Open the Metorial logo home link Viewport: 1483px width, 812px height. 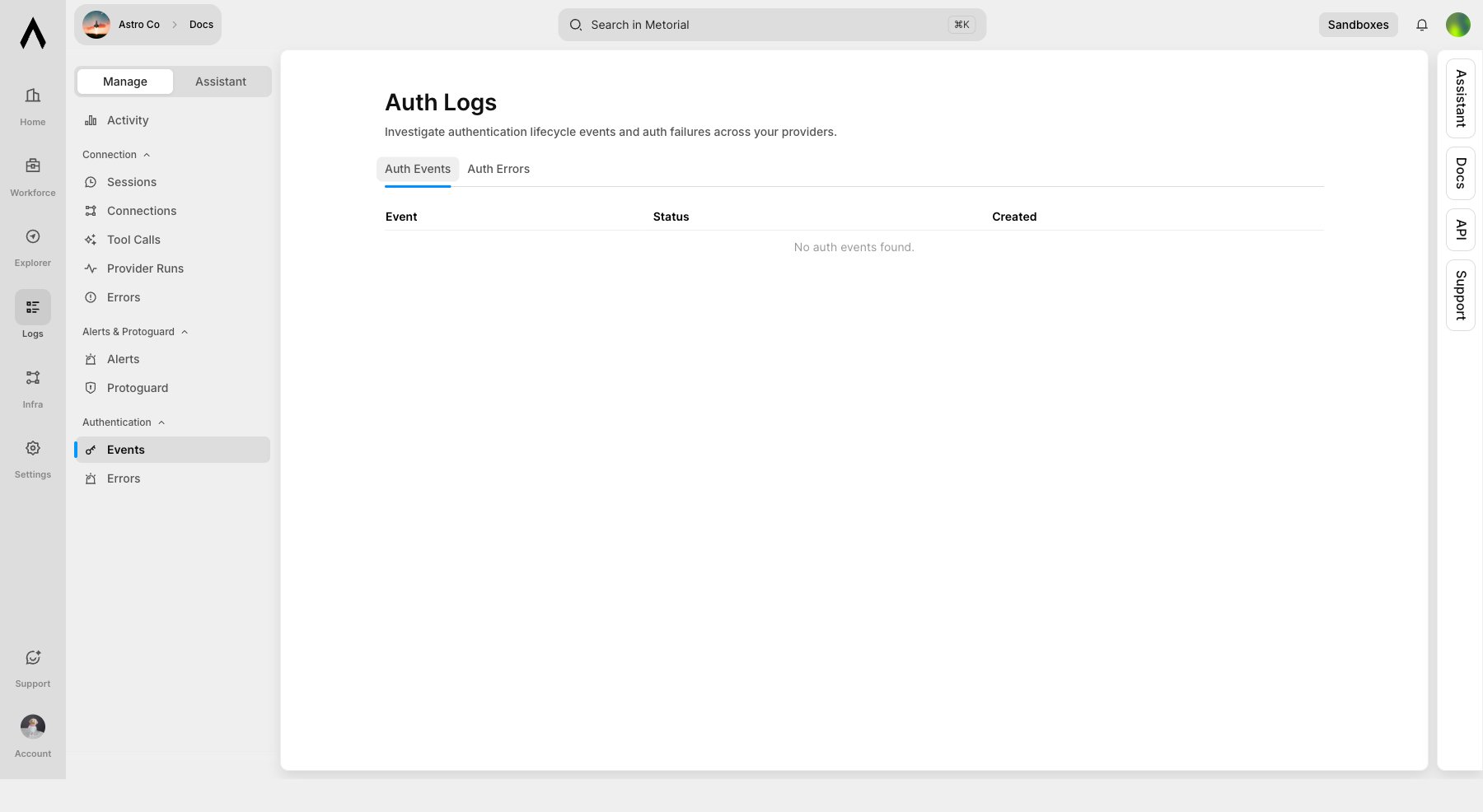click(33, 33)
